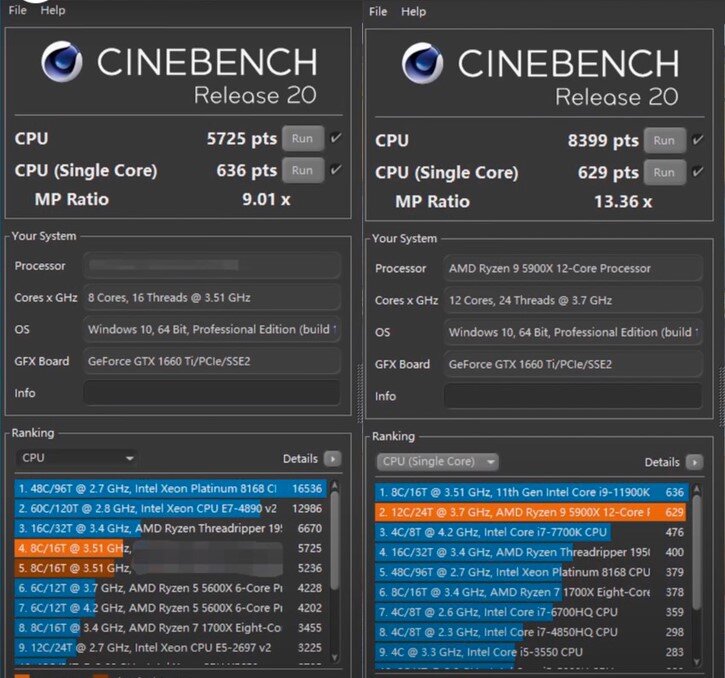
Task: Click the 13.36 x MP Ratio value
Action: 623,202
